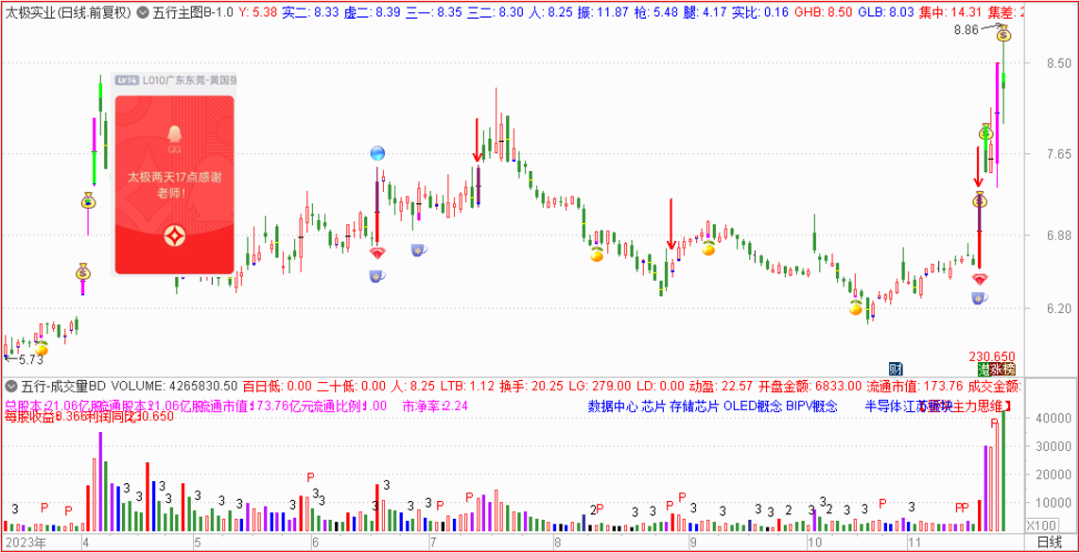Screen dimensions: 1080x553
Task: Click the 数据中心 sector link
Action: click(612, 406)
